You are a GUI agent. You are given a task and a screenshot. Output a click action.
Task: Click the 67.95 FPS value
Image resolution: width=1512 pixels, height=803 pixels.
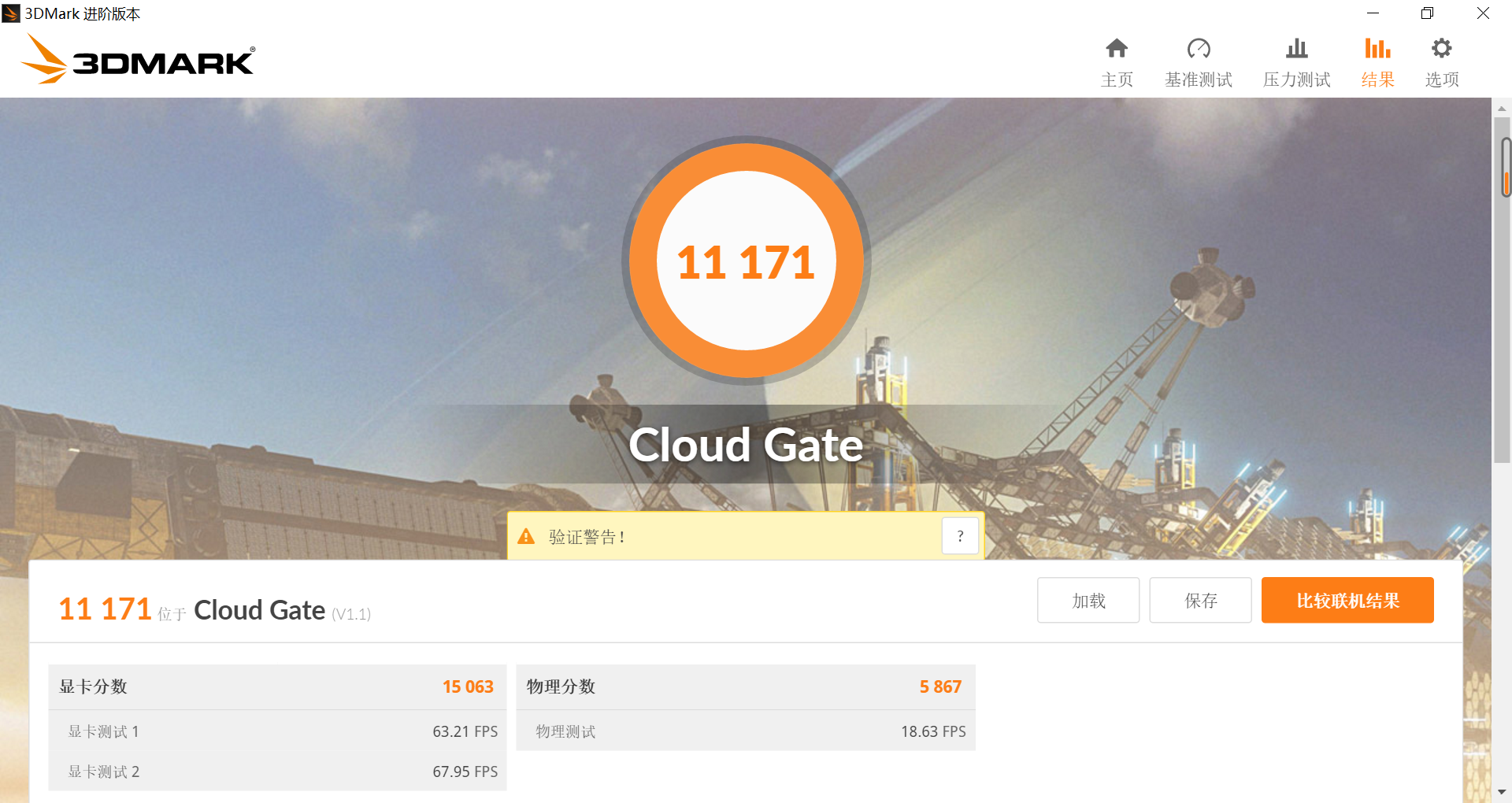pos(465,772)
